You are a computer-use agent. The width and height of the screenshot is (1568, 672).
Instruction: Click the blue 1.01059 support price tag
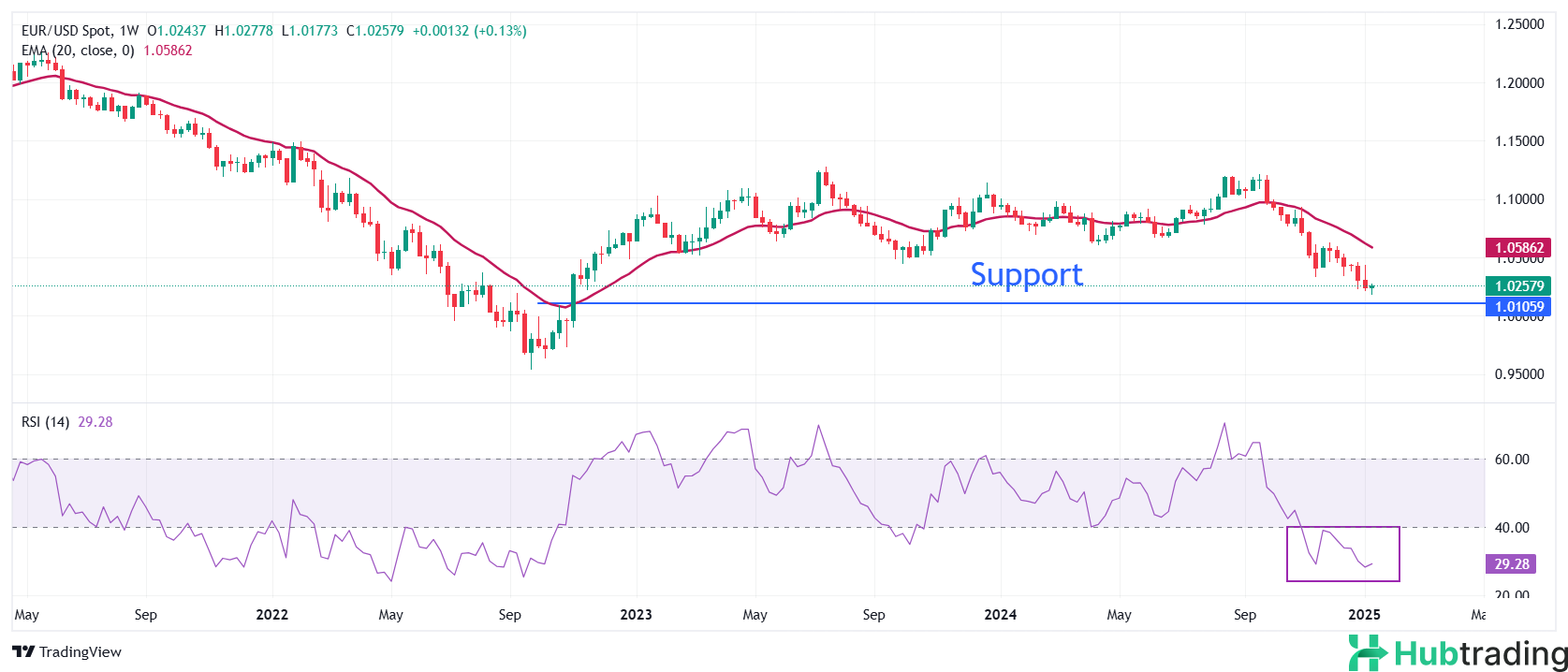[1517, 306]
